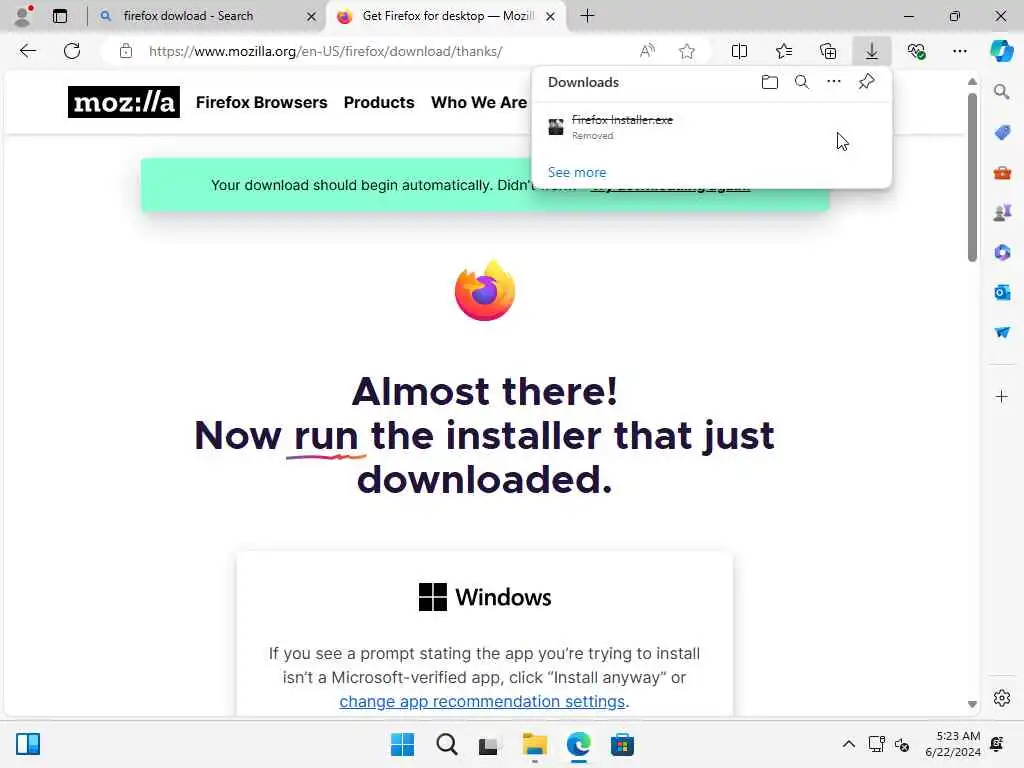This screenshot has width=1024, height=768.
Task: Open sidebar Tools briefcase icon
Action: tap(1002, 173)
